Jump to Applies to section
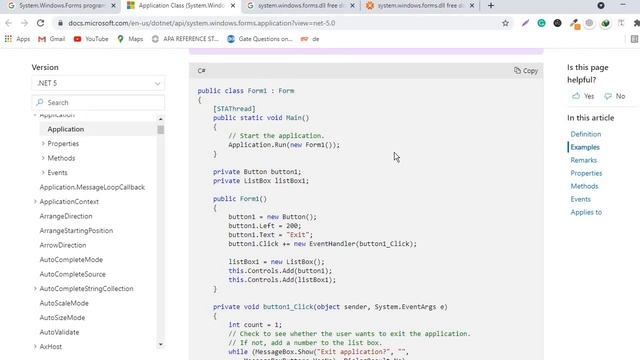The width and height of the screenshot is (640, 360). point(586,213)
